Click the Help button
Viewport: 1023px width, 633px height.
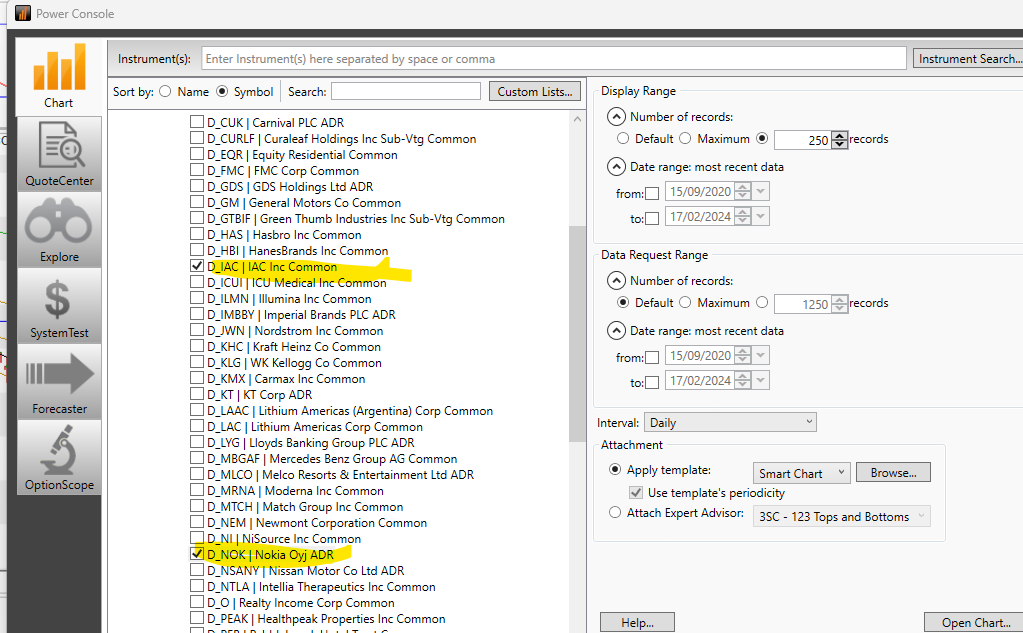click(x=637, y=623)
